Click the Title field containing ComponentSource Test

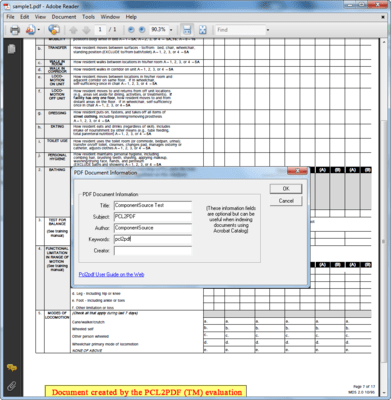[x=153, y=205]
